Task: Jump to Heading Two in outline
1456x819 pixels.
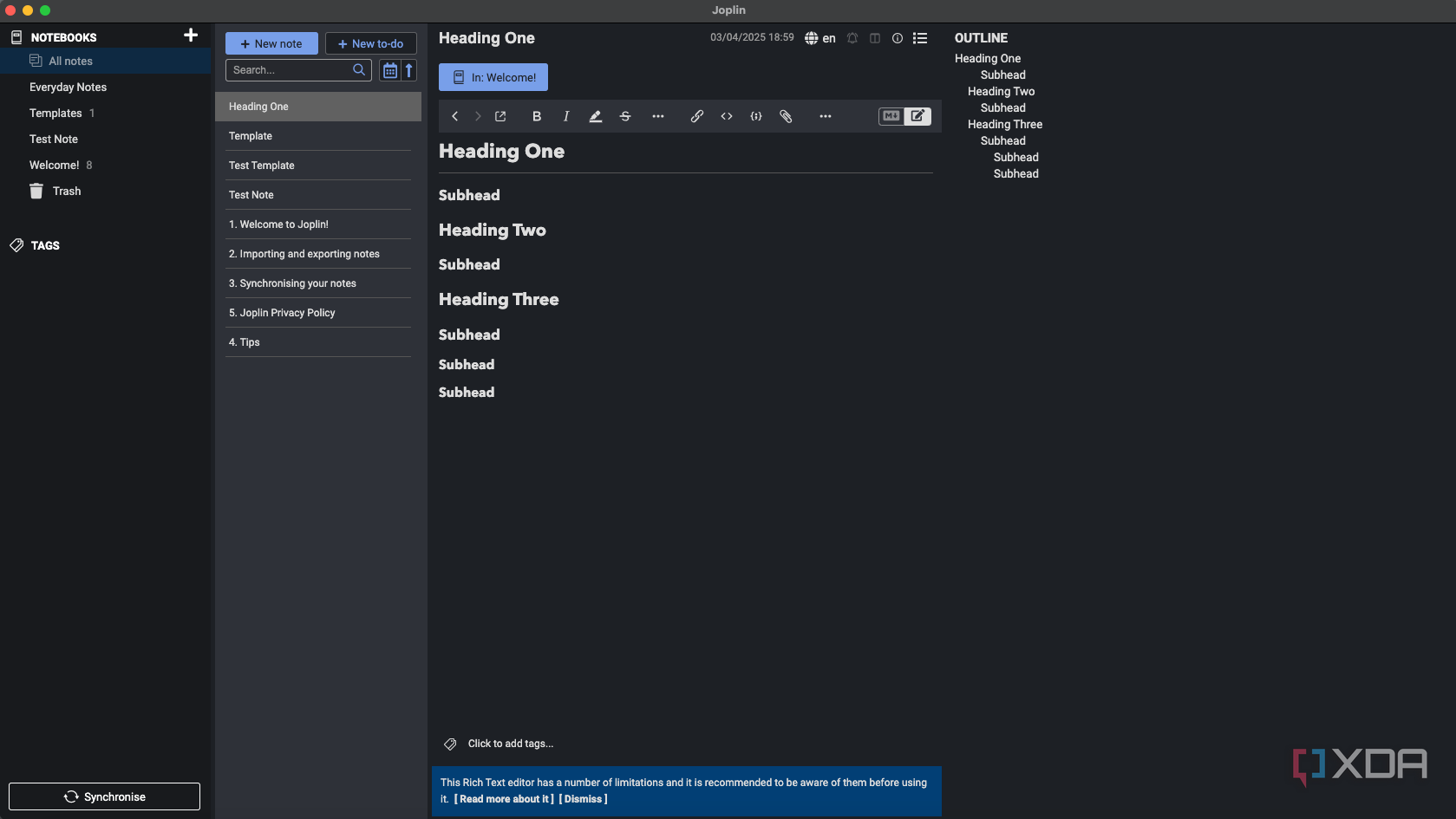Action: (x=1001, y=91)
